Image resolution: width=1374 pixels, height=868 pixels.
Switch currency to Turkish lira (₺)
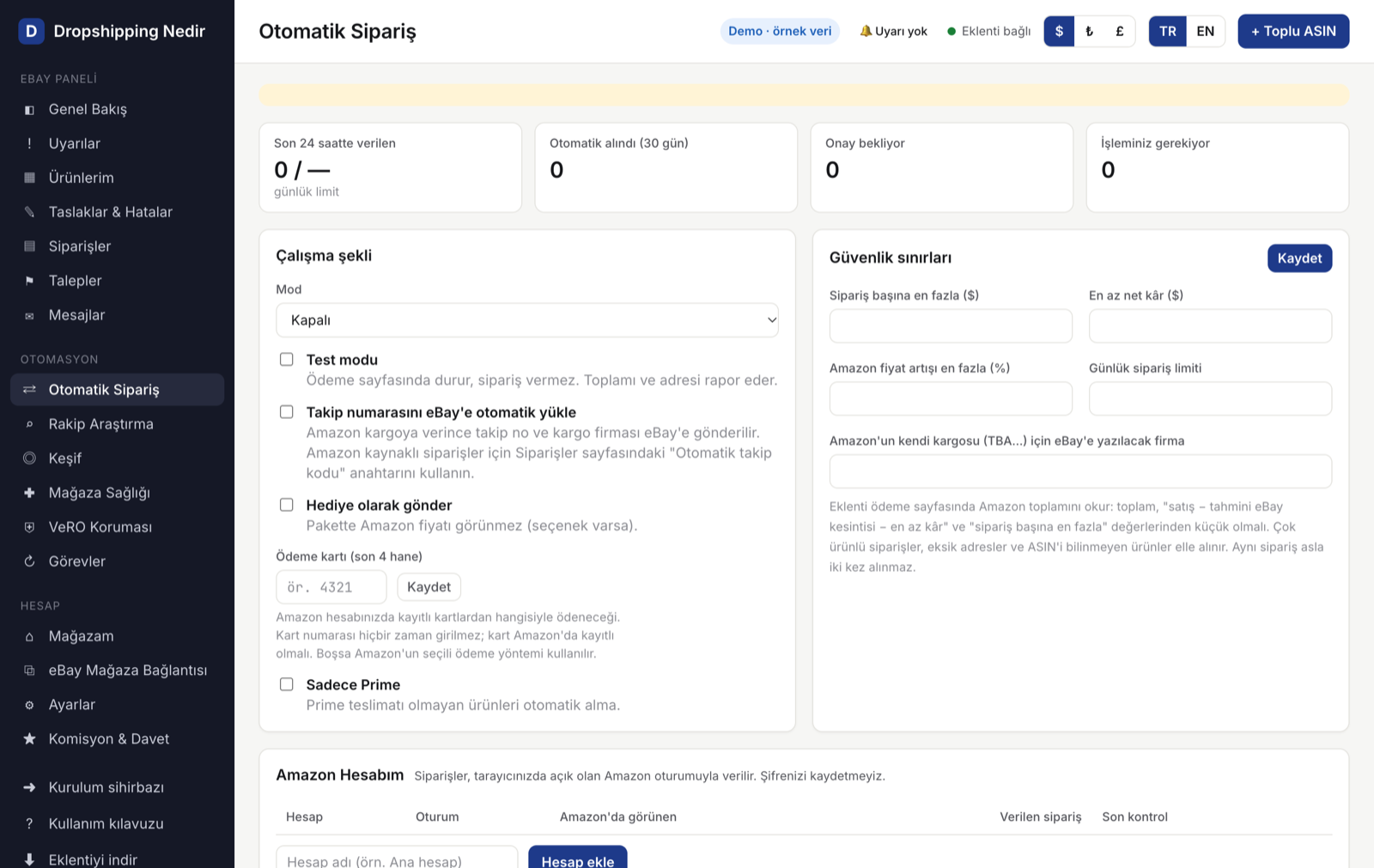(1090, 31)
